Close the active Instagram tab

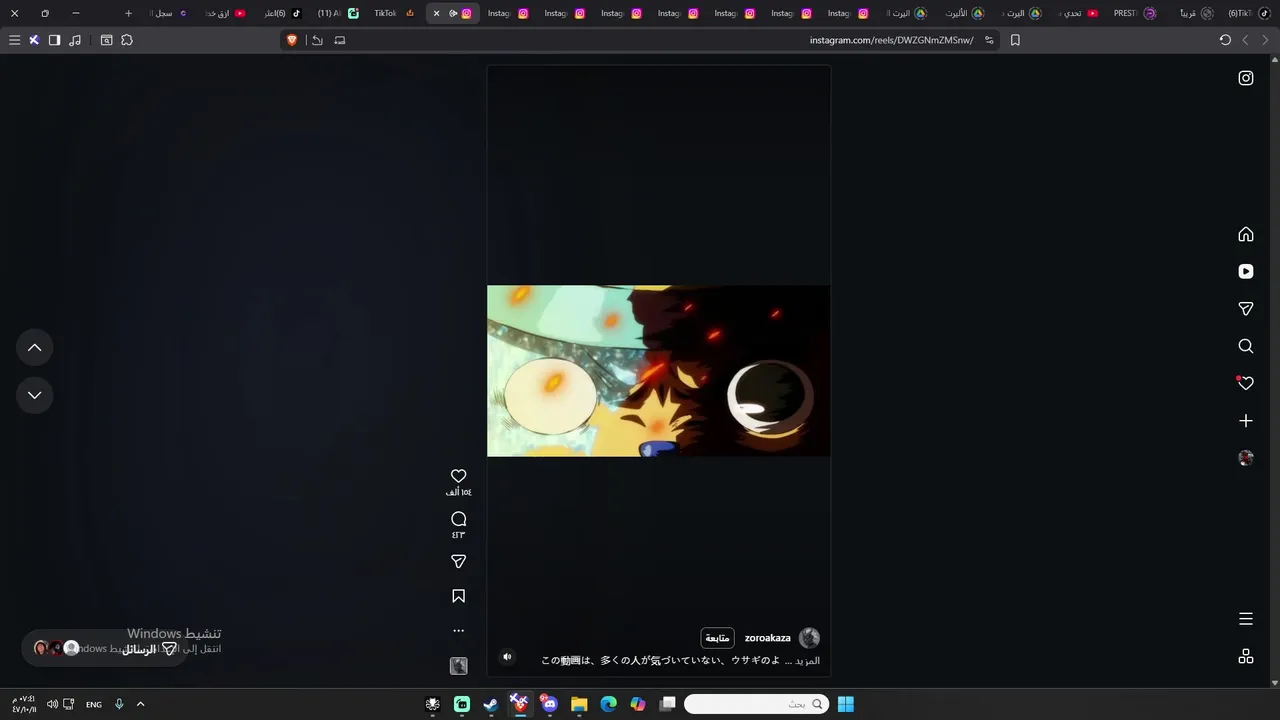click(436, 13)
